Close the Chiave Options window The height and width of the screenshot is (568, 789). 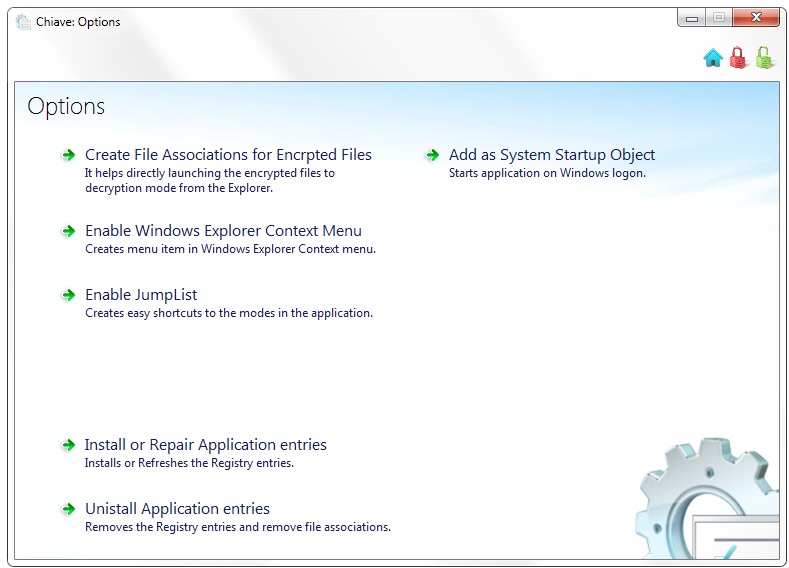tap(756, 18)
